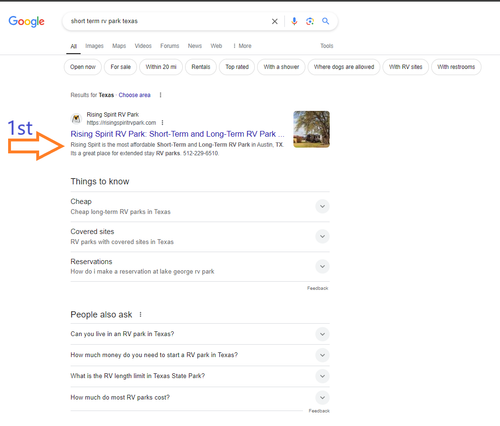500x426 pixels.
Task: Clear the search box with X icon
Action: click(275, 21)
